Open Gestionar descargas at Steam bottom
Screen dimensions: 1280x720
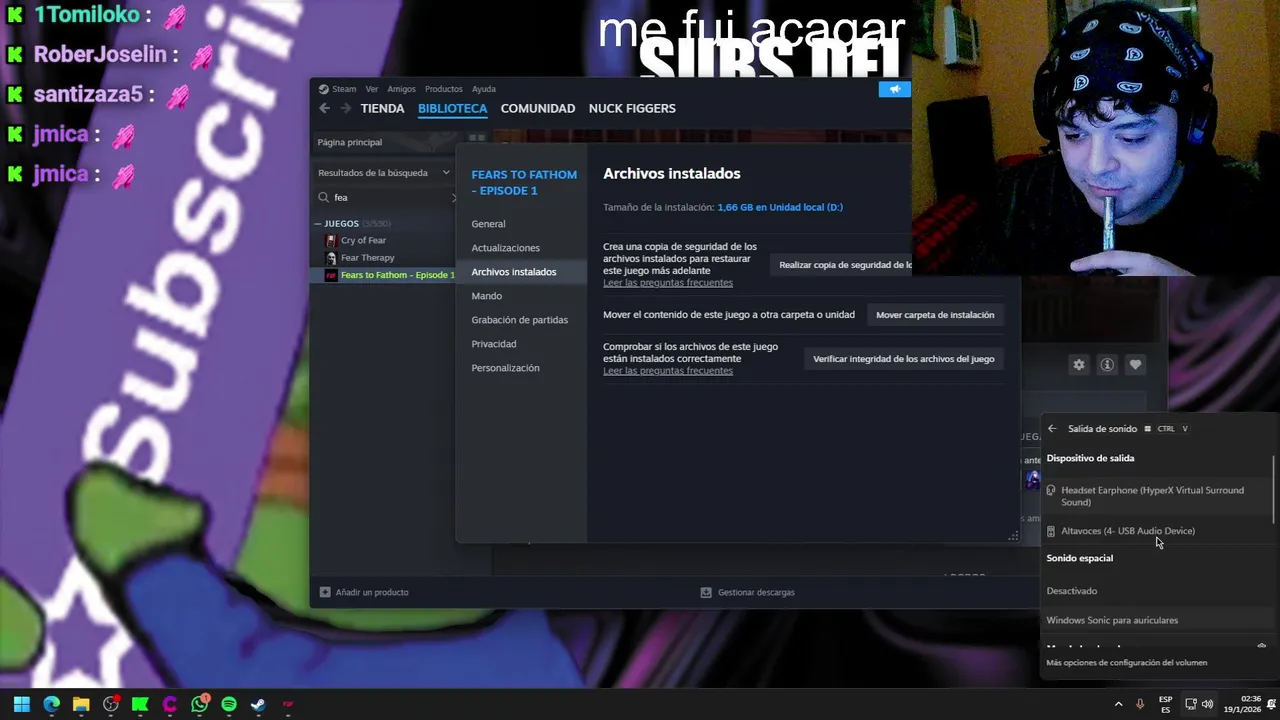coord(748,592)
